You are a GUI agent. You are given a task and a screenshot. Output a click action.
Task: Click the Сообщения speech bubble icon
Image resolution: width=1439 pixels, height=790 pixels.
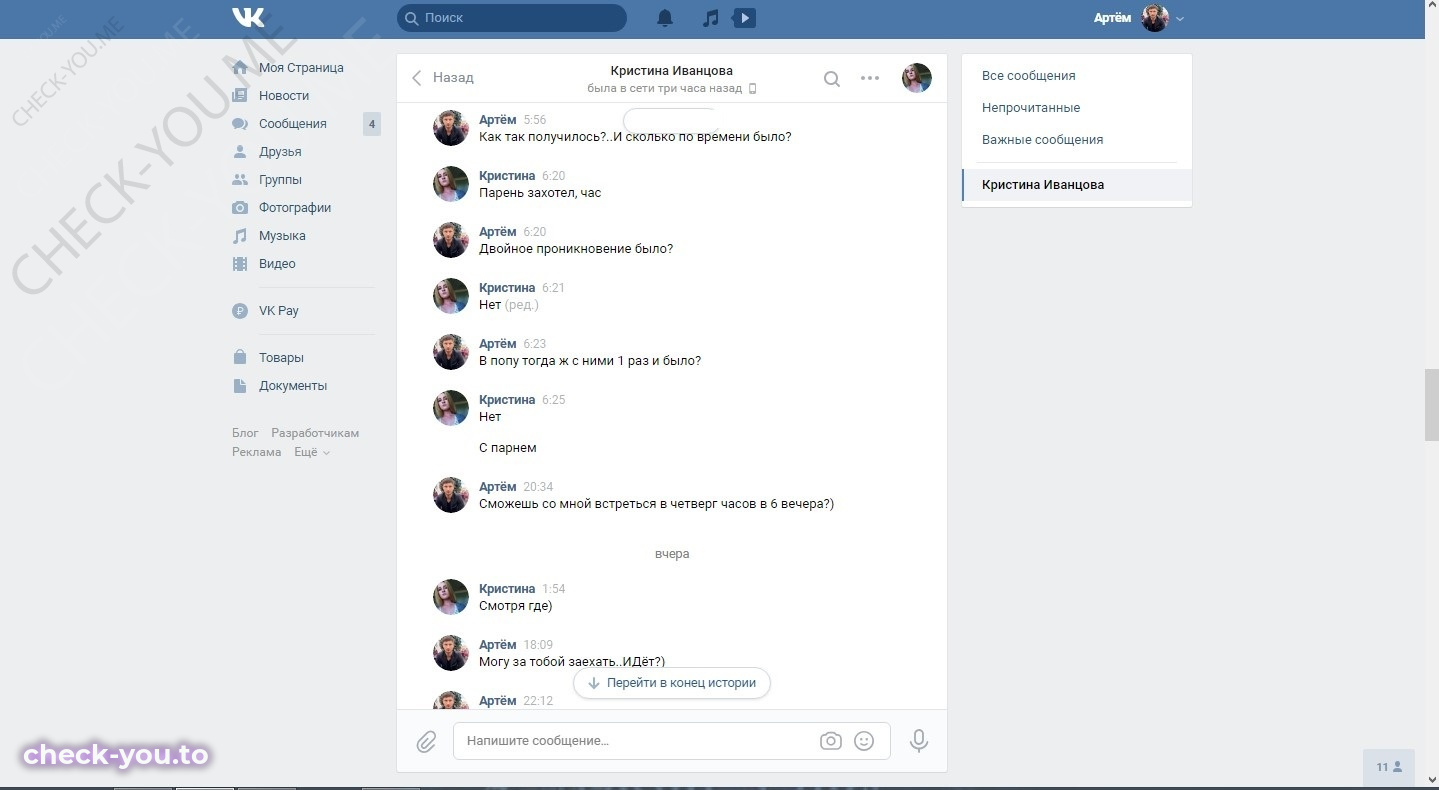pos(240,124)
